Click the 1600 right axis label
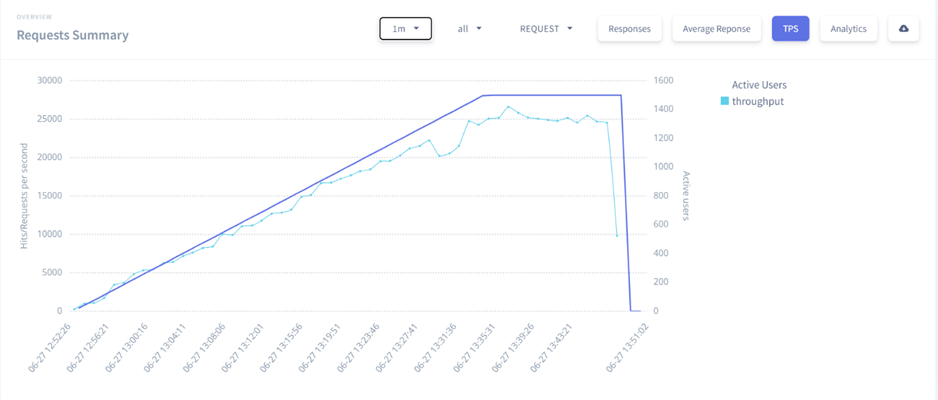This screenshot has width=938, height=400. coord(662,81)
